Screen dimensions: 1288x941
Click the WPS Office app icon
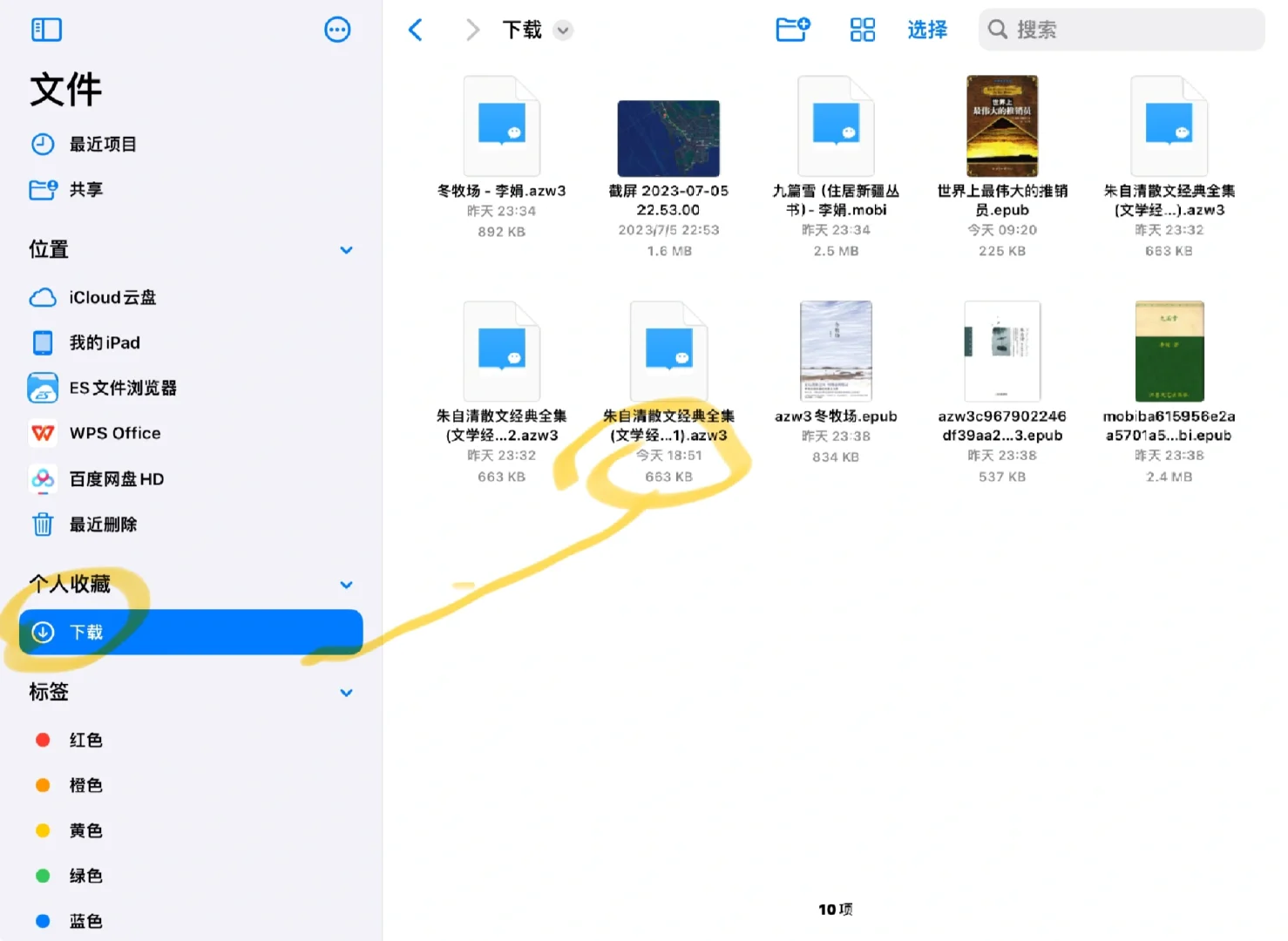(x=43, y=434)
